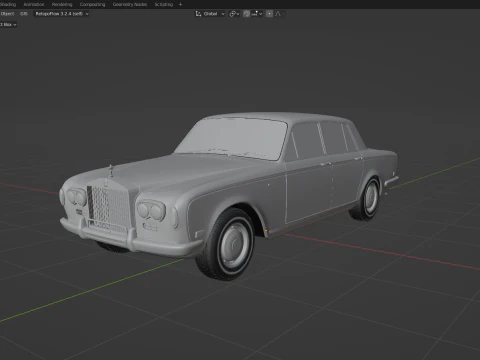Open the menu left of RetopoFlow dropdown
The image size is (480, 360).
tap(24, 14)
